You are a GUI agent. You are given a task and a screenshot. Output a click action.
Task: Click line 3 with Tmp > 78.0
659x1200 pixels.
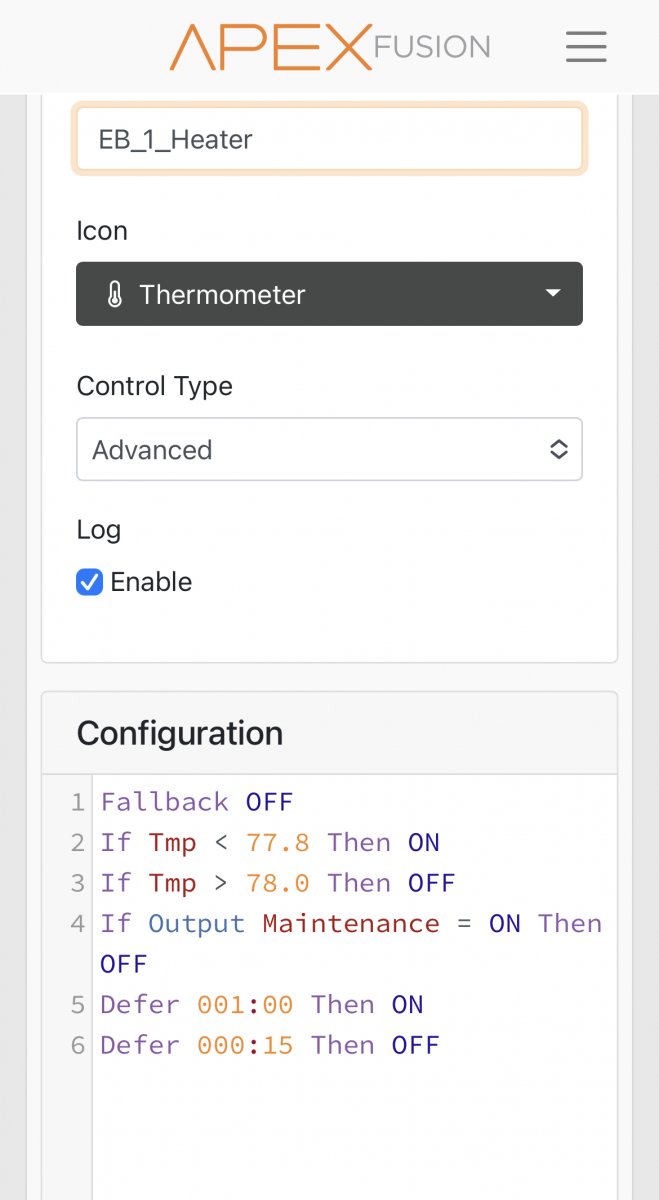click(278, 883)
